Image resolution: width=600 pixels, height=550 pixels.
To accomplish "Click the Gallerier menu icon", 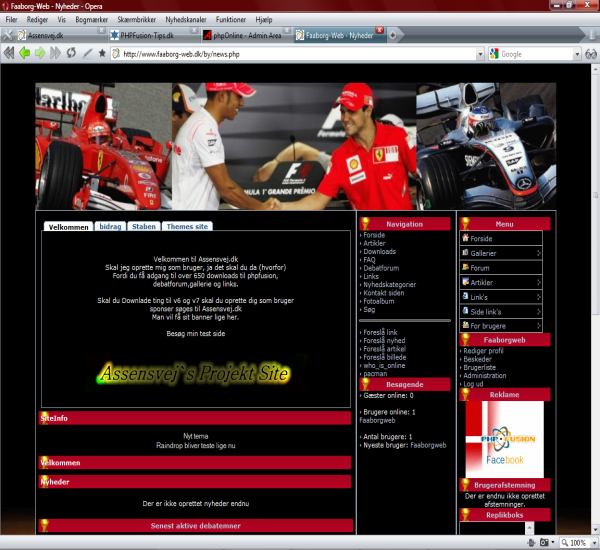I will tap(465, 252).
